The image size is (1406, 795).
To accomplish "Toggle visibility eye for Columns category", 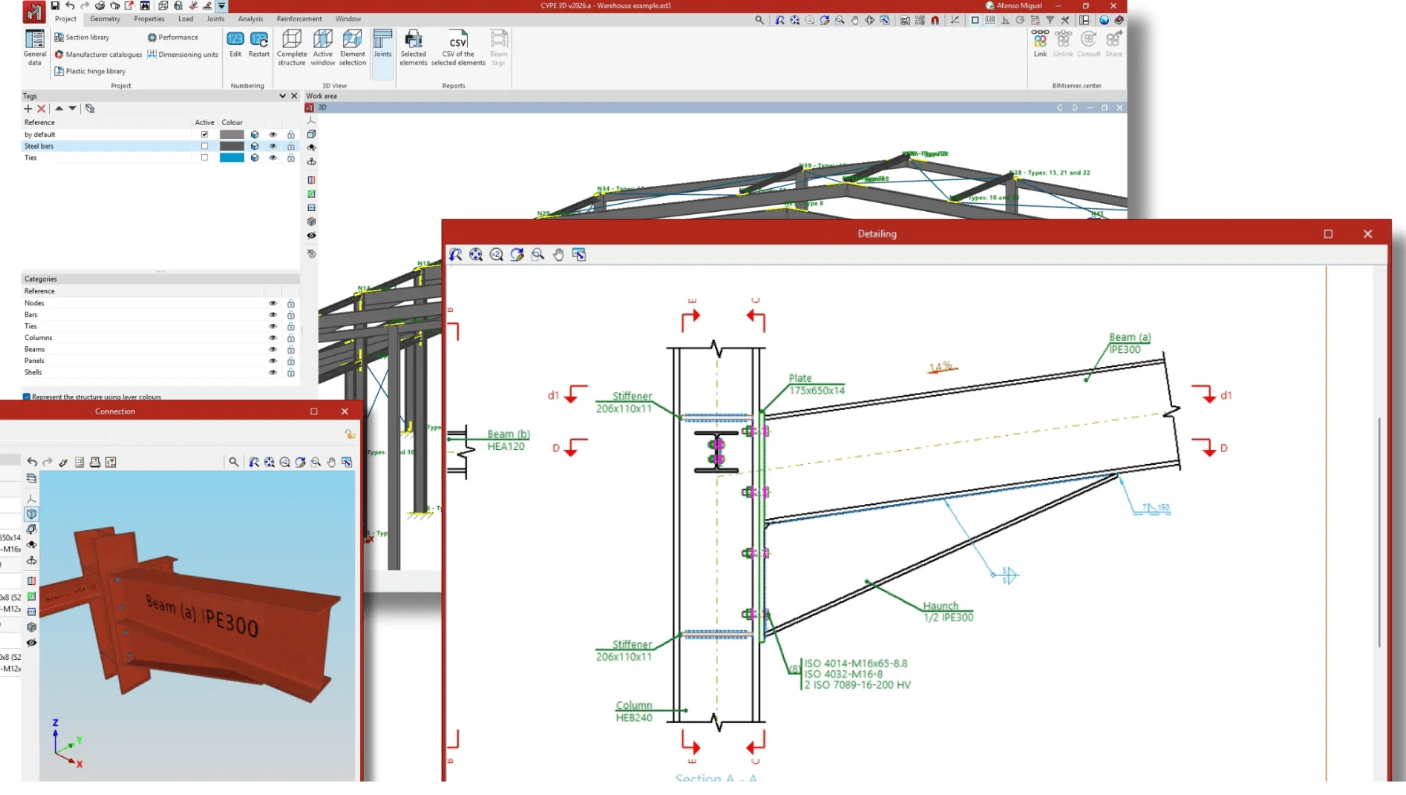I will click(273, 338).
